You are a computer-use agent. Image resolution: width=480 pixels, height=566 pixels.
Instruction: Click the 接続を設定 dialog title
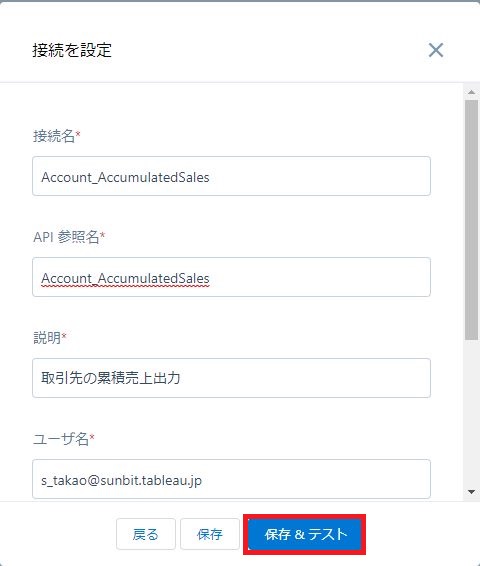(72, 50)
